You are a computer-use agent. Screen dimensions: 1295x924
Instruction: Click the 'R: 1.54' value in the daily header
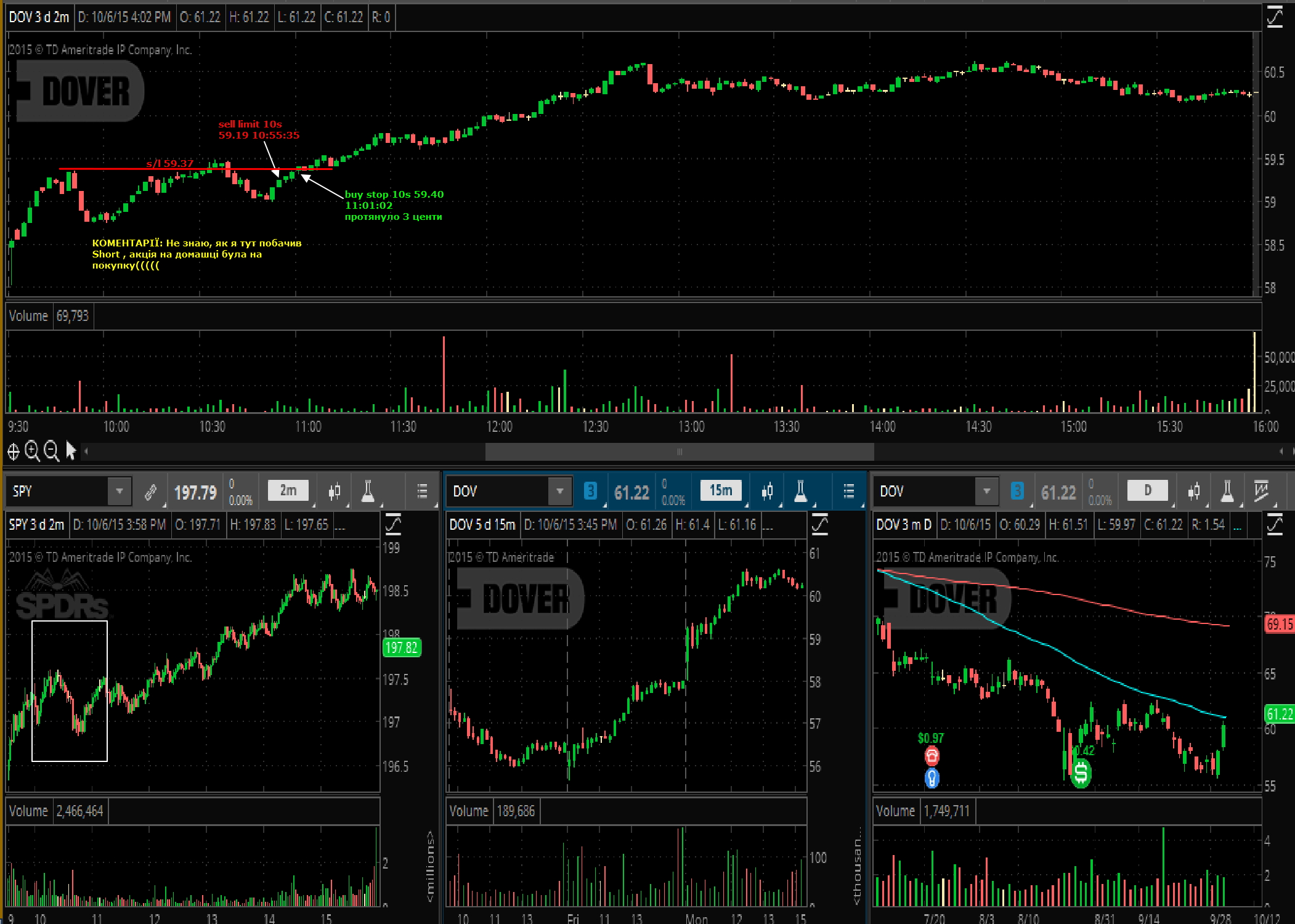click(1208, 525)
